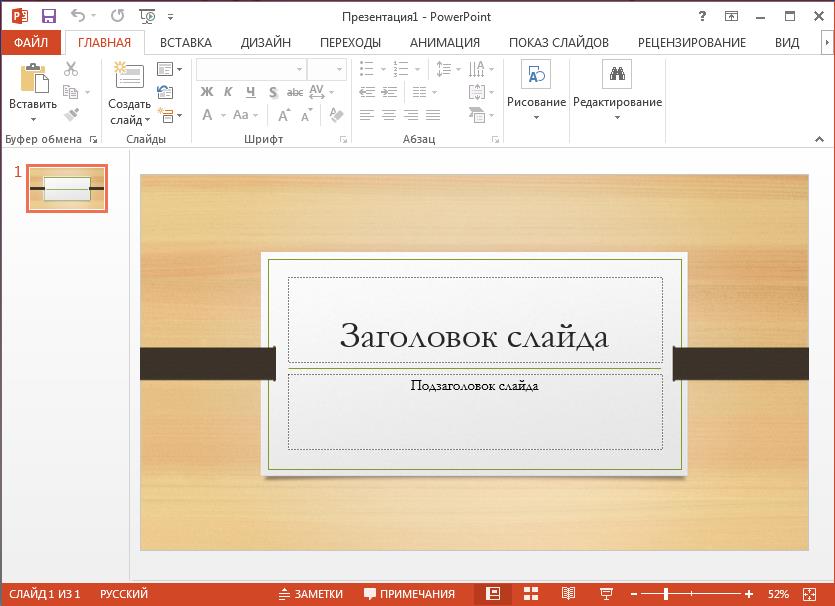Select the strikethrough icon
835x606 pixels.
(296, 91)
